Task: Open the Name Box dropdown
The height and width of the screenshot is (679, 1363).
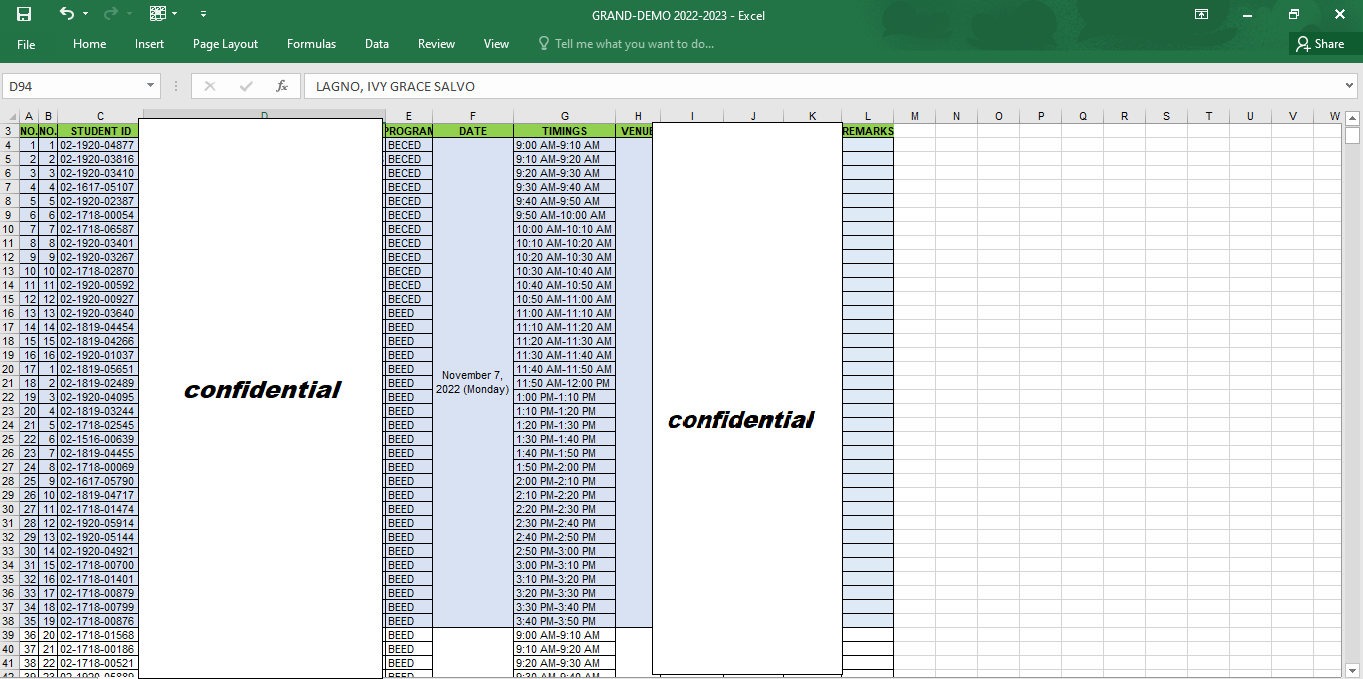Action: pyautogui.click(x=151, y=86)
